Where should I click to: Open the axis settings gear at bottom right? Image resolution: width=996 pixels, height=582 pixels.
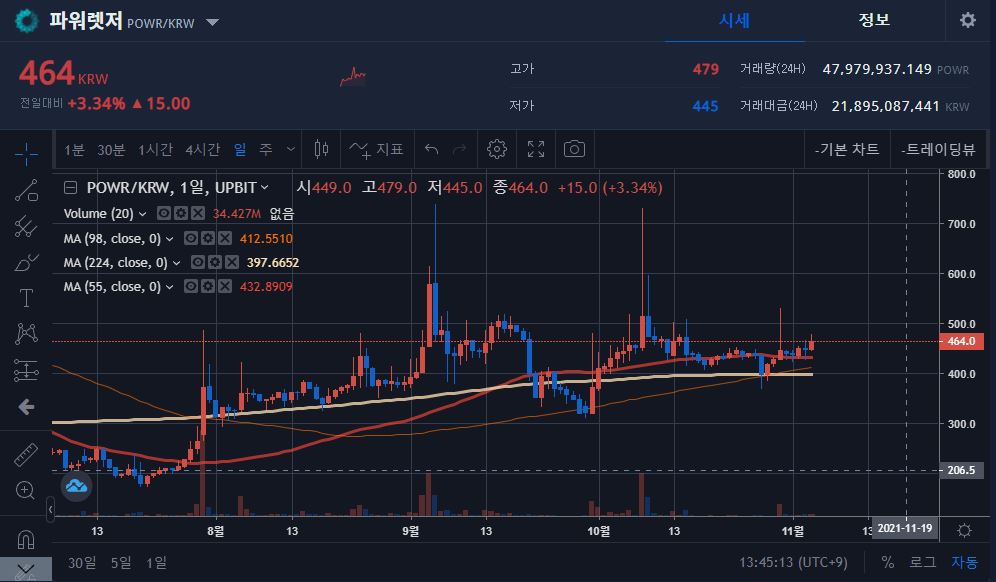coord(964,530)
